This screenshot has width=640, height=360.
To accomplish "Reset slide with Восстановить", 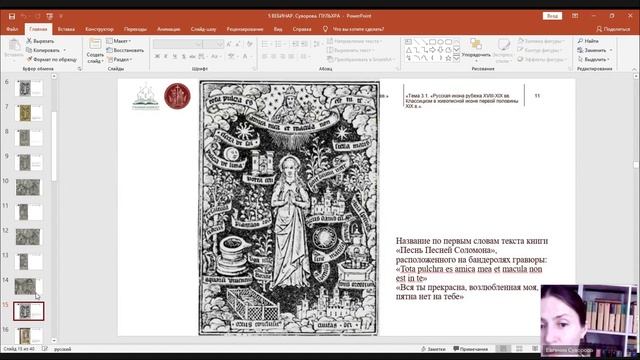I will pos(125,50).
